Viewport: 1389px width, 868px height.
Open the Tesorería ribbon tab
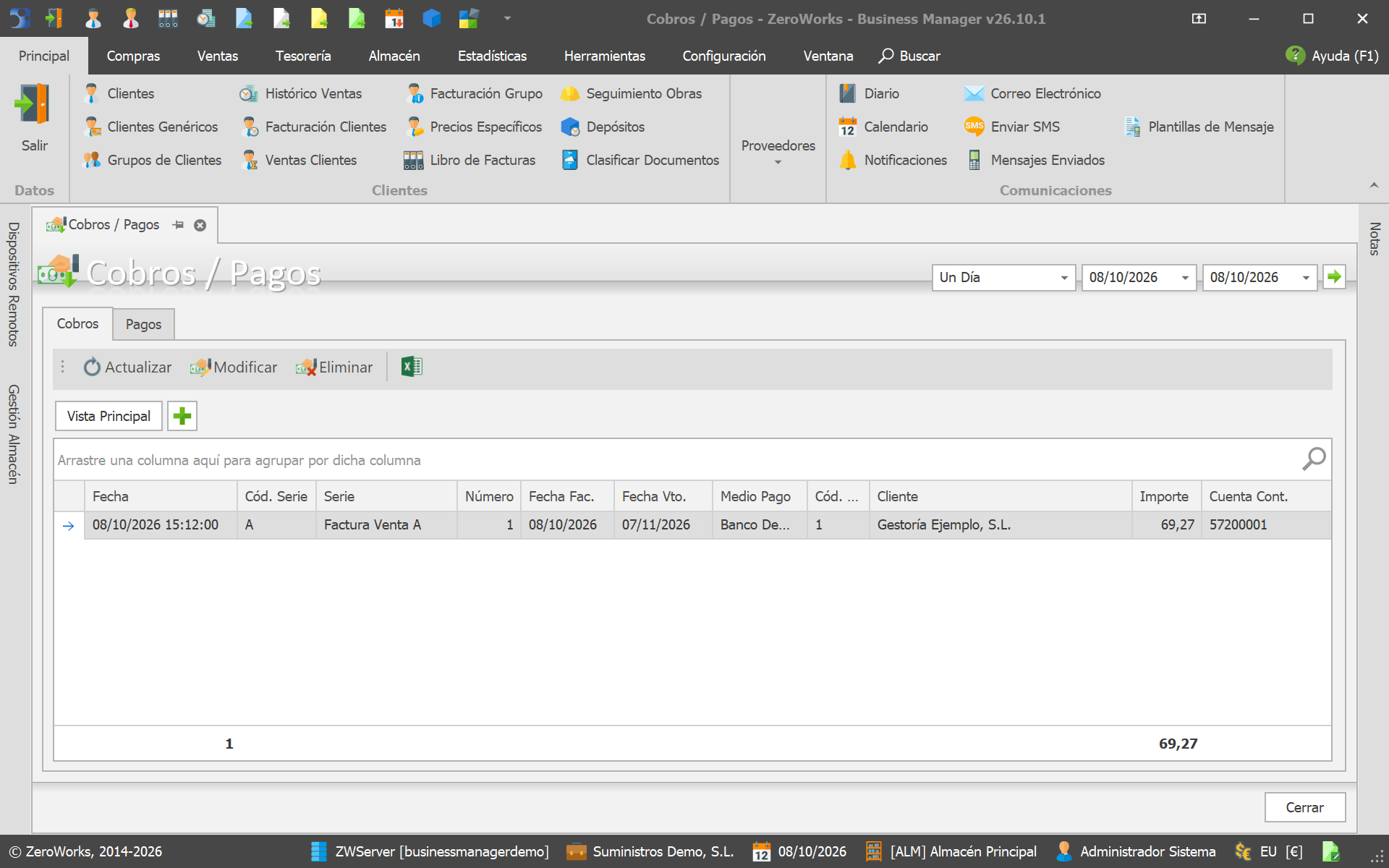tap(303, 56)
